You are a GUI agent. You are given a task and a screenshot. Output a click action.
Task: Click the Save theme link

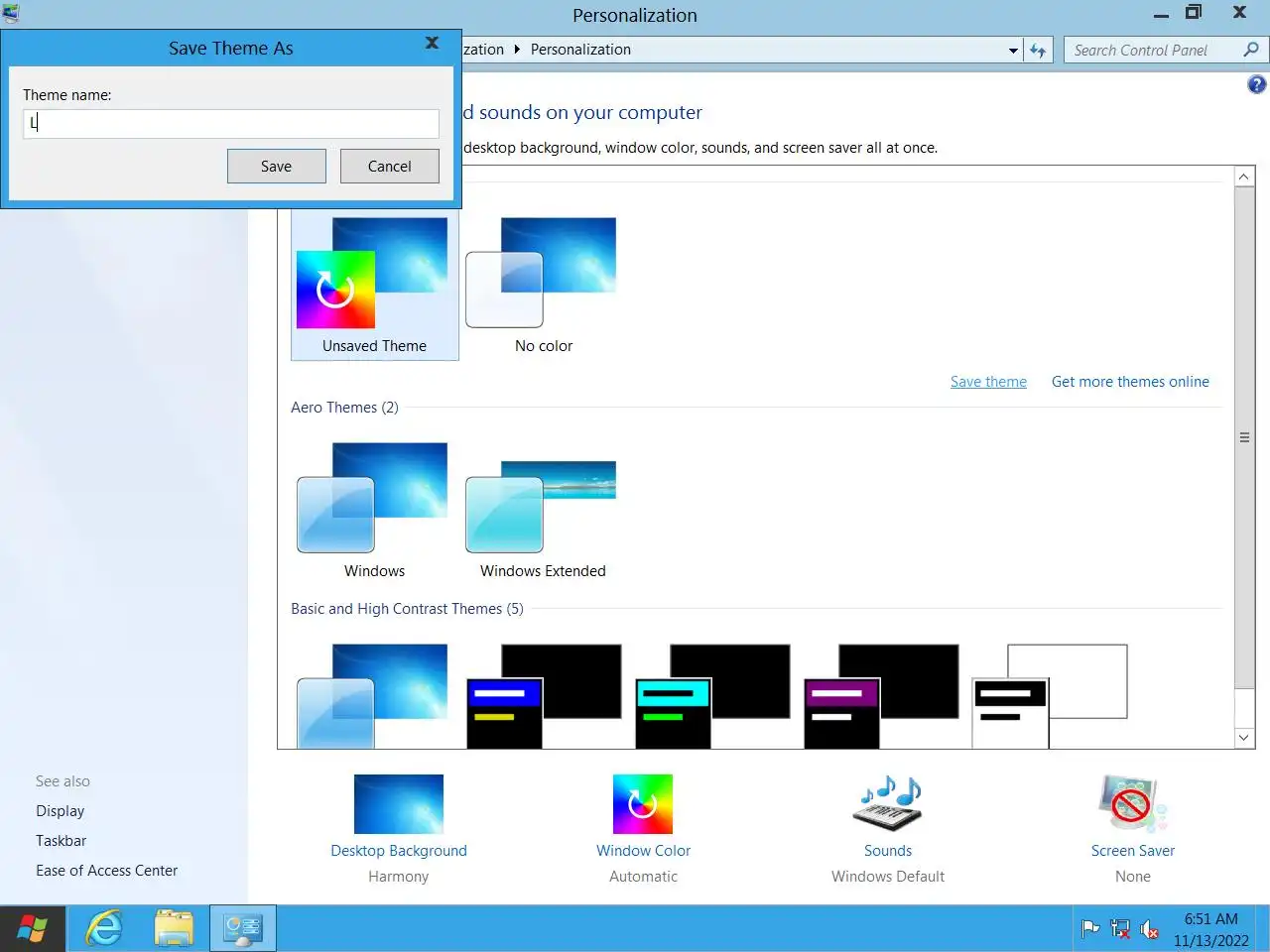pos(988,382)
